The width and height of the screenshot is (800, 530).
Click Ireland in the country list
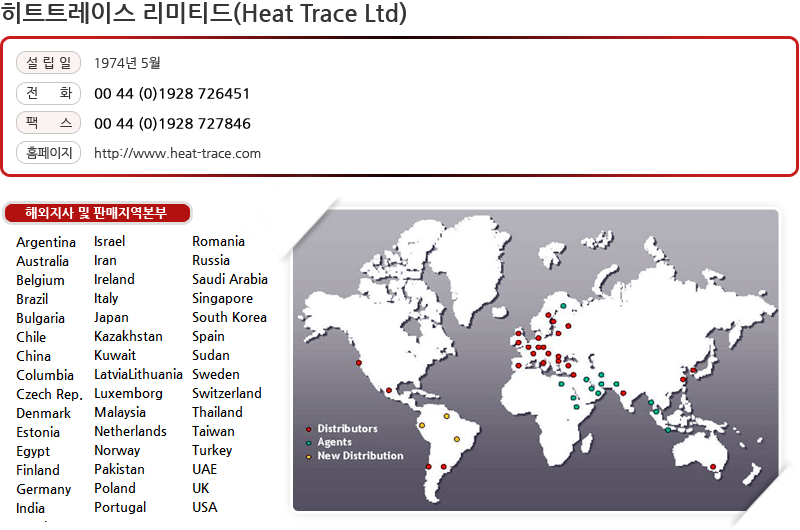[x=114, y=279]
